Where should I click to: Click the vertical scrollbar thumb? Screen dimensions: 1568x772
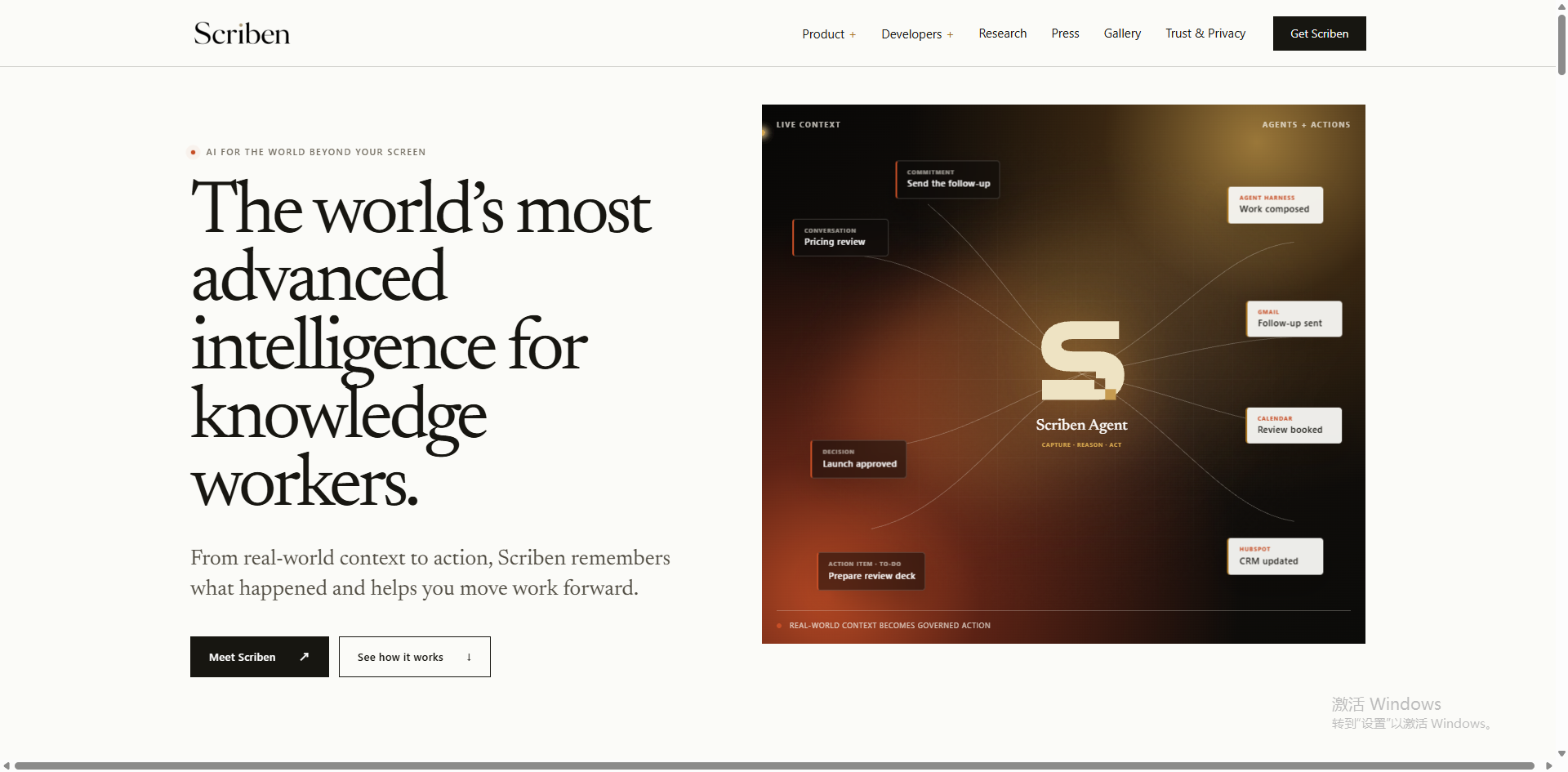(1561, 44)
